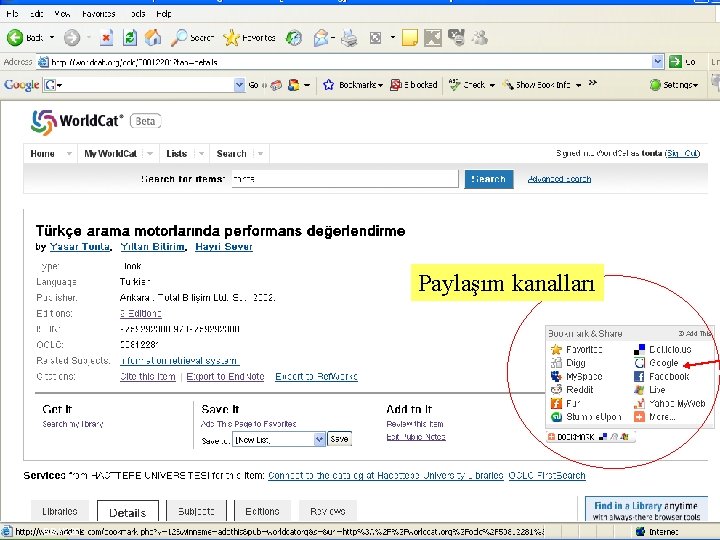The image size is (720, 540).
Task: Click the Cite this Item link
Action: point(147,377)
